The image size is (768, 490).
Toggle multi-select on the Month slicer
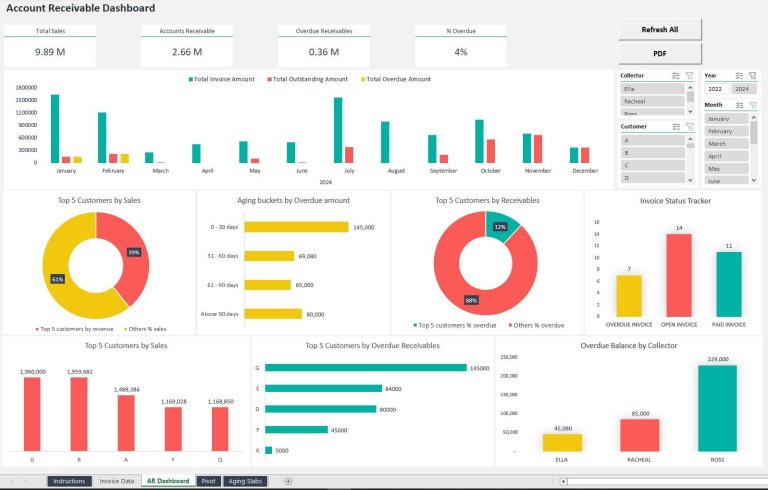(739, 105)
